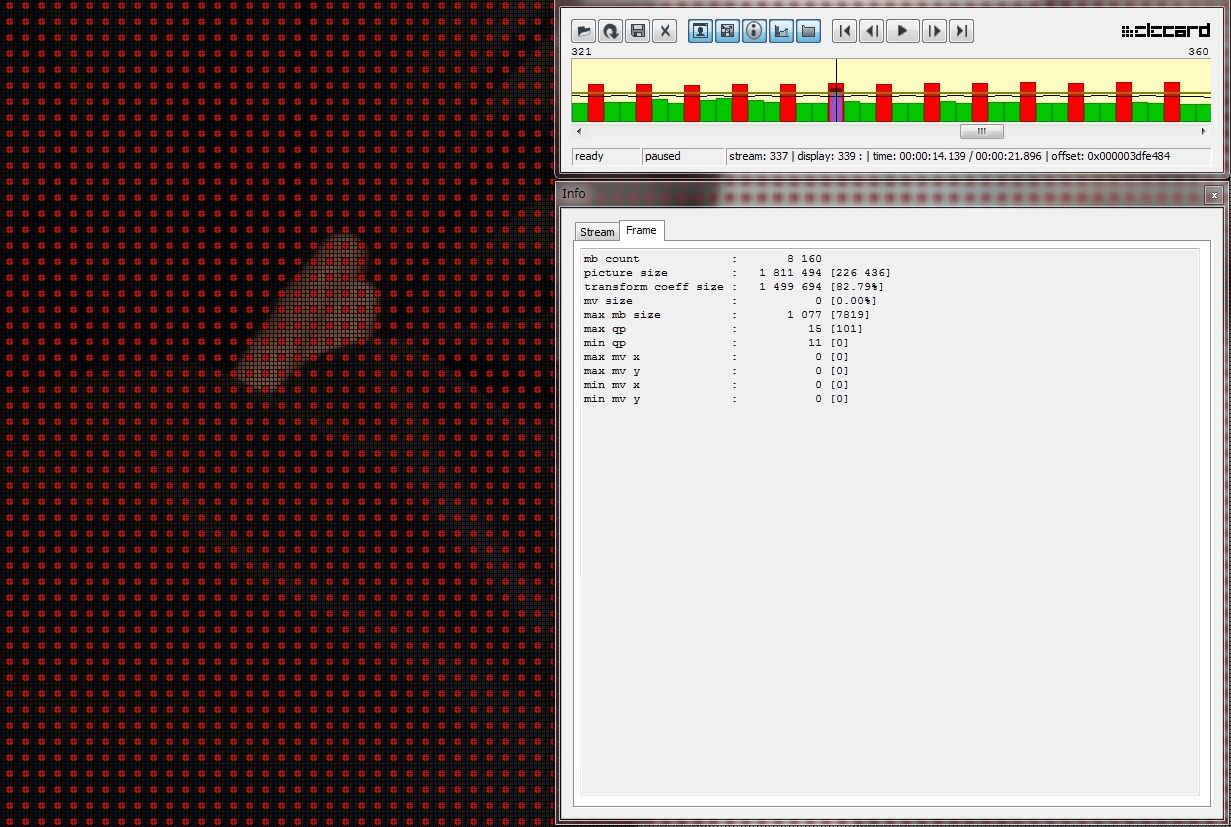Toggle the picture view panel button

tap(701, 31)
